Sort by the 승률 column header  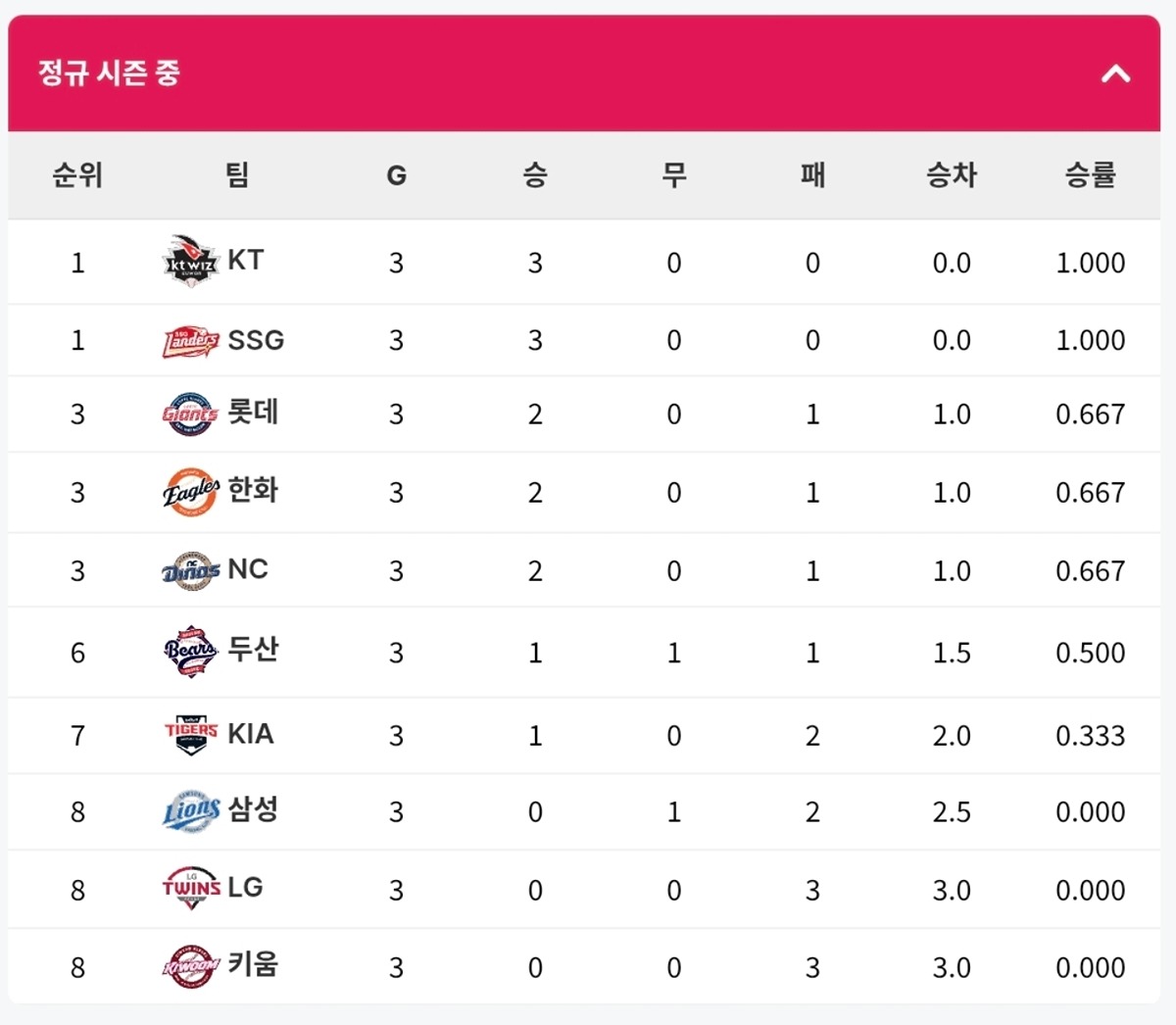click(1090, 175)
